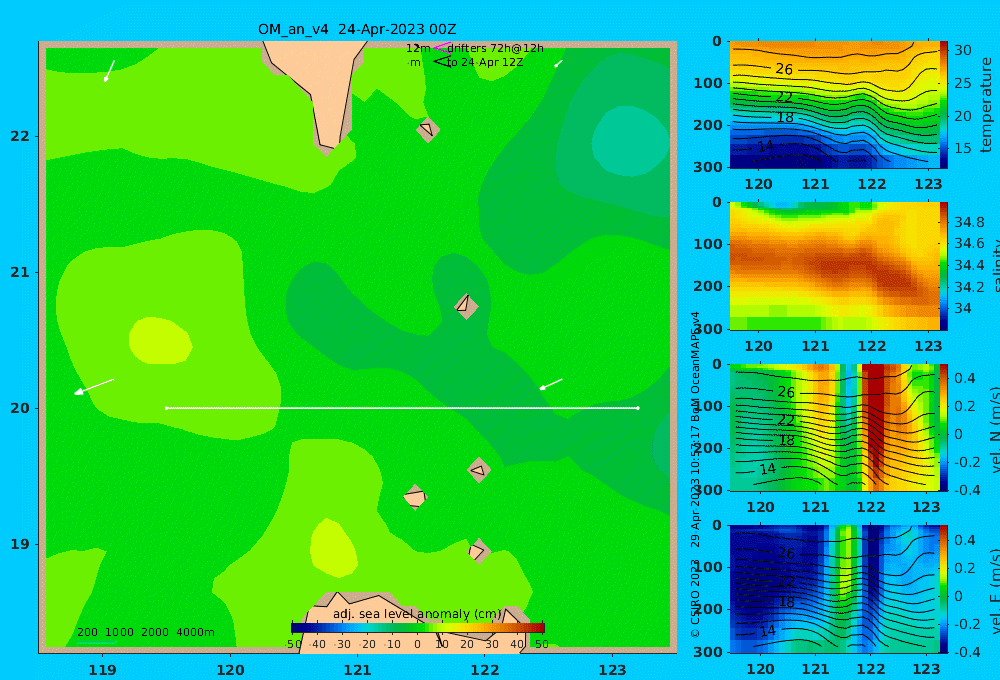This screenshot has width=1000, height=680.
Task: Click the salinity colorbar
Action: (943, 266)
